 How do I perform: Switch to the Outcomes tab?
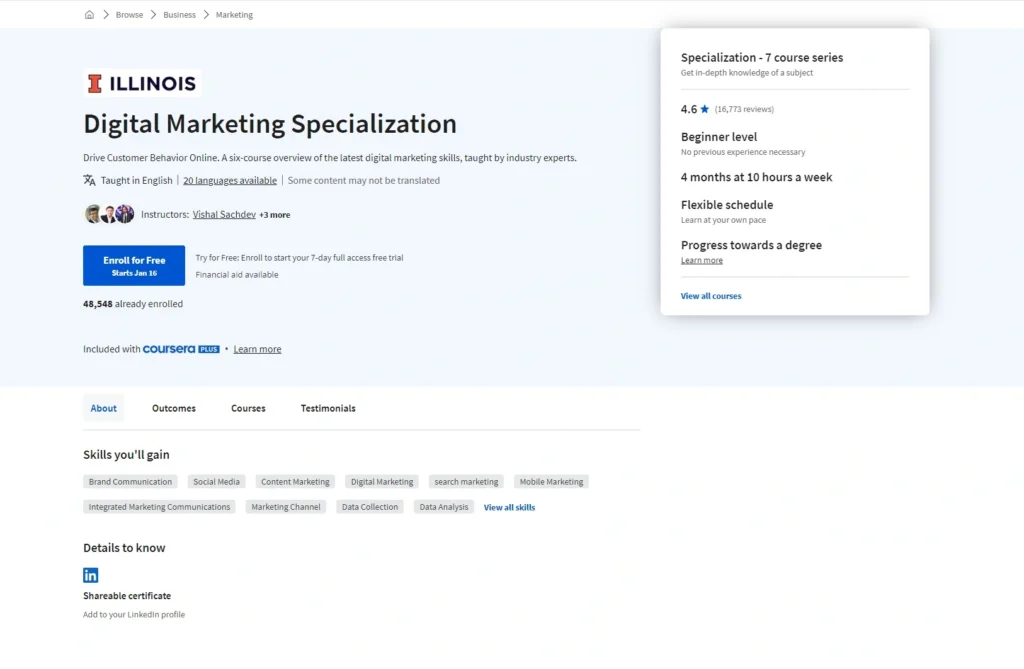tap(174, 408)
